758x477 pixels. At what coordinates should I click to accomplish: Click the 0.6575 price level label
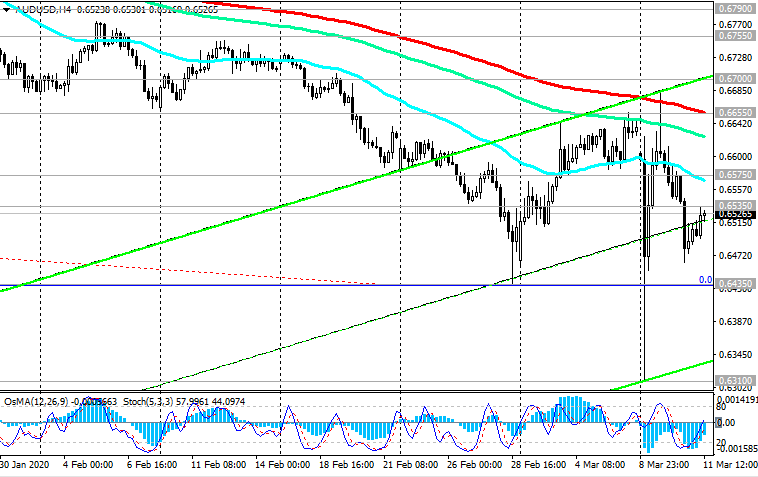pyautogui.click(x=734, y=175)
